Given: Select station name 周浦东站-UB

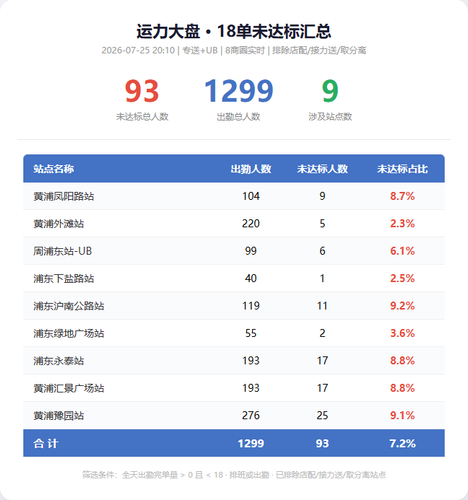Looking at the screenshot, I should coord(62,251).
